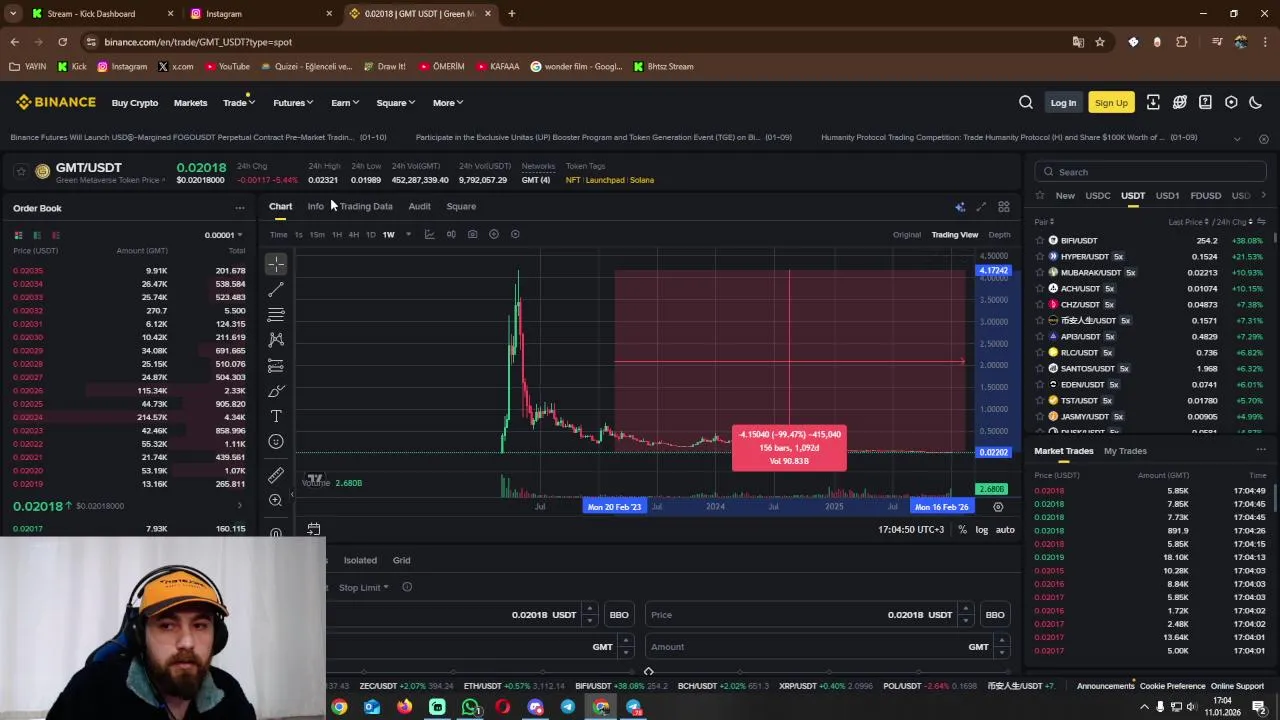
Task: Switch to the Info tab
Action: point(315,207)
